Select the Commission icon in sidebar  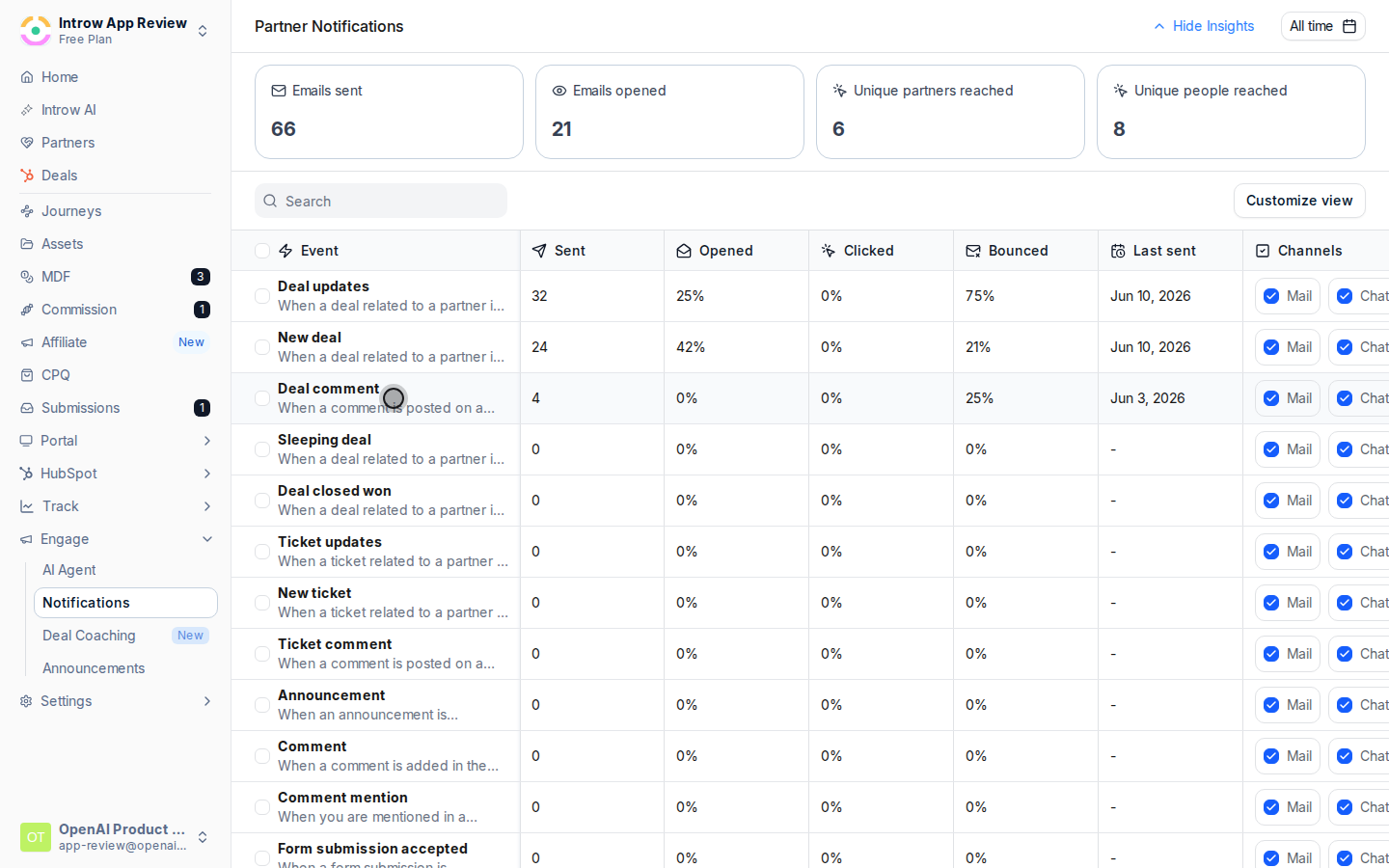(27, 310)
